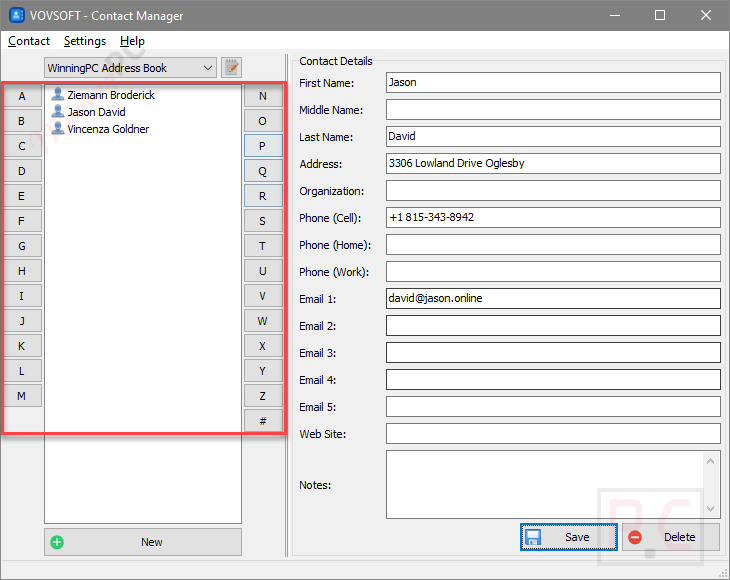Click the empty Organization field
The height and width of the screenshot is (580, 730).
pos(553,191)
